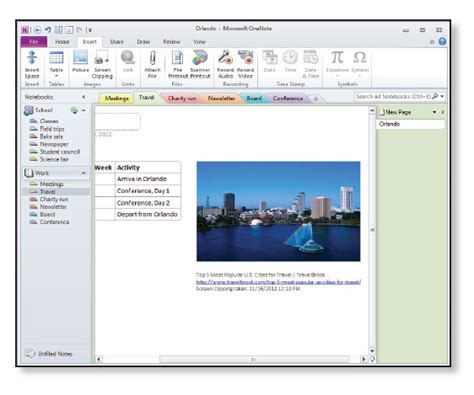Insert a File Printout
Image resolution: width=474 pixels, height=395 pixels.
pos(178,65)
